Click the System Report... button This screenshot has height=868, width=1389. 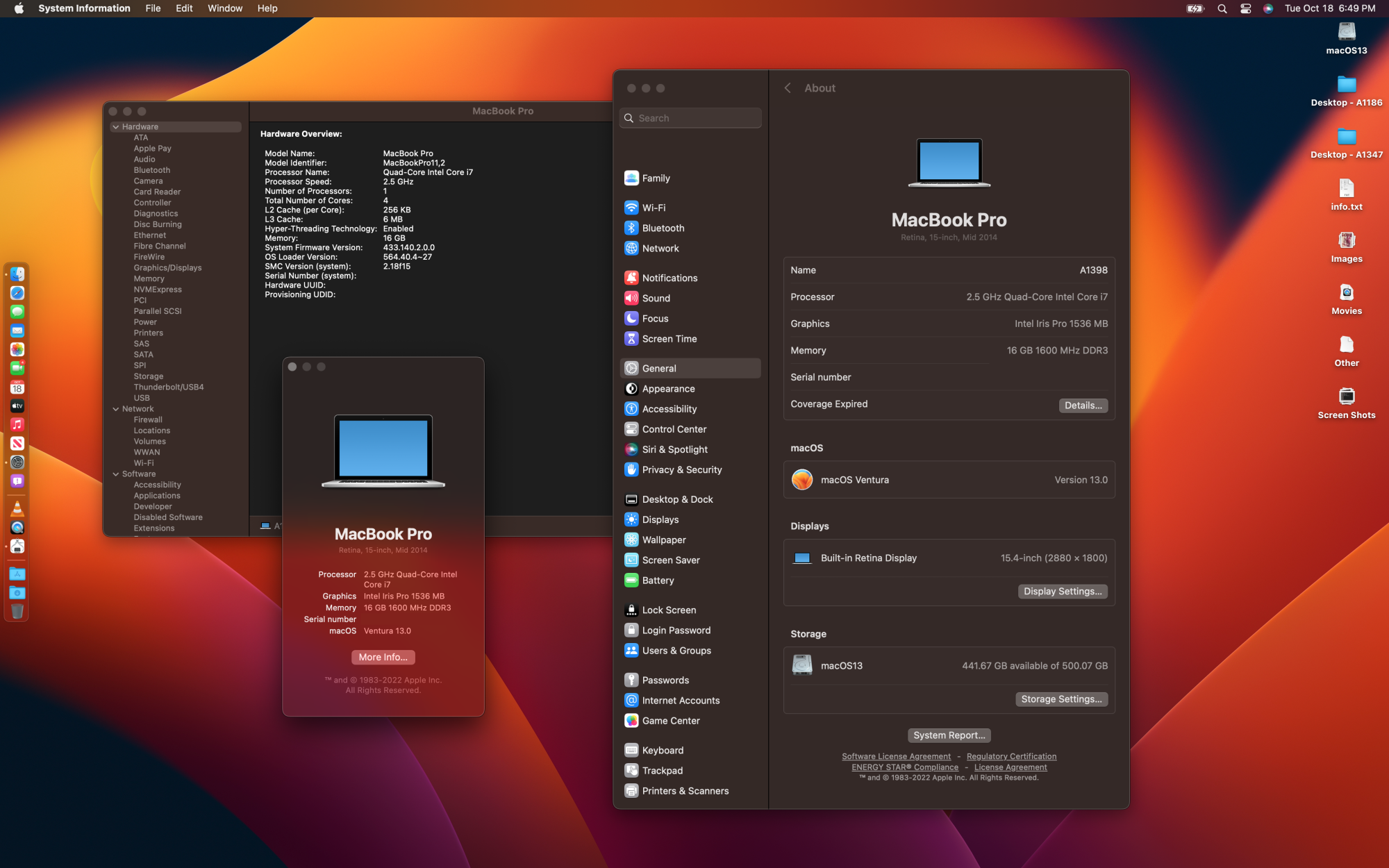click(x=949, y=735)
